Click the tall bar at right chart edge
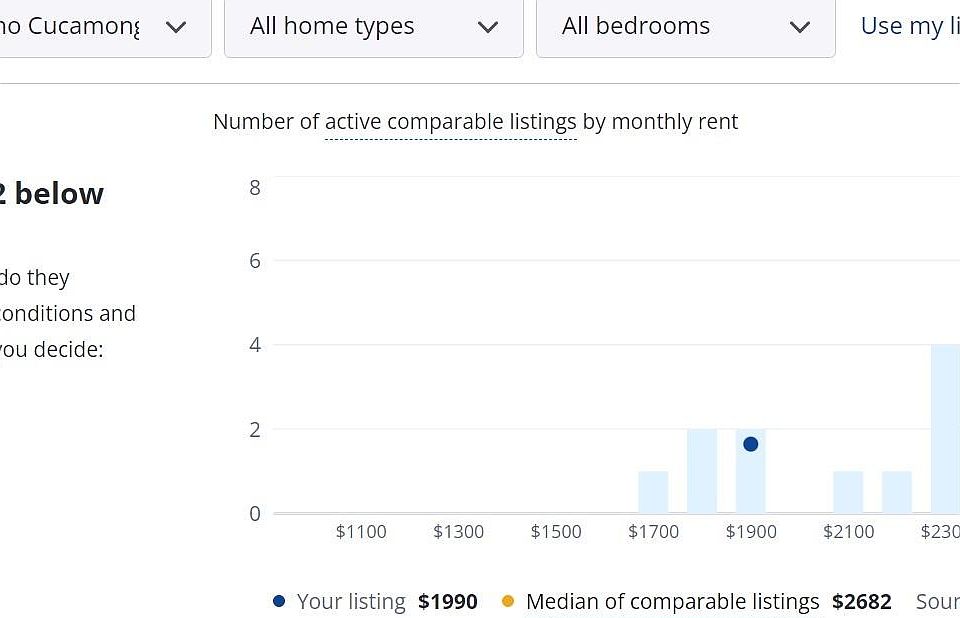 coord(945,429)
